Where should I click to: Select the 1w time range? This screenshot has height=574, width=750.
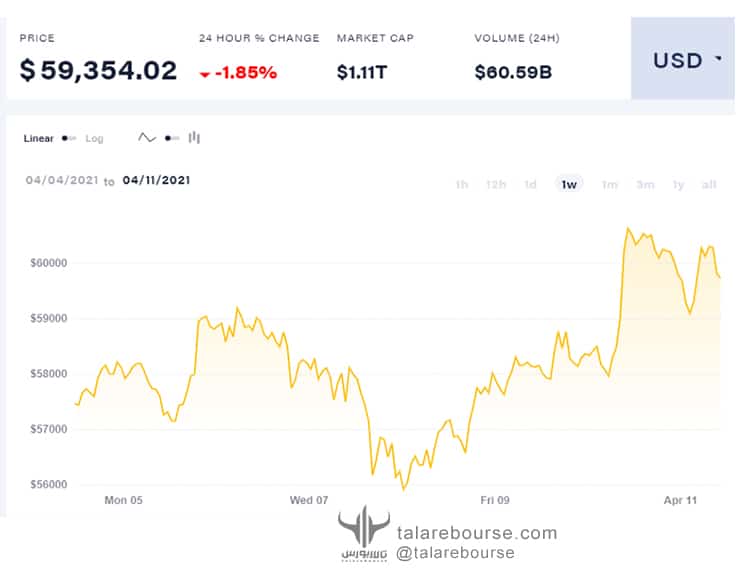(569, 184)
